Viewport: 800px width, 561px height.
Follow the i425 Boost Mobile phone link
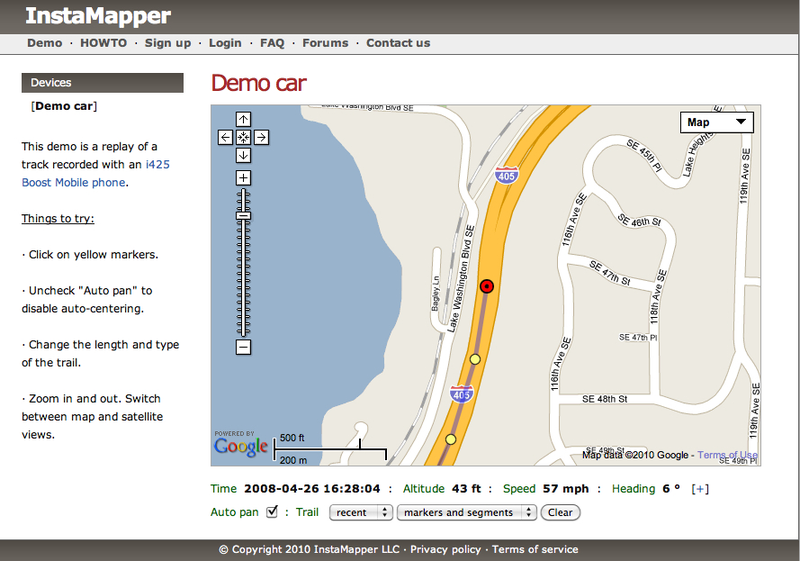(95, 173)
